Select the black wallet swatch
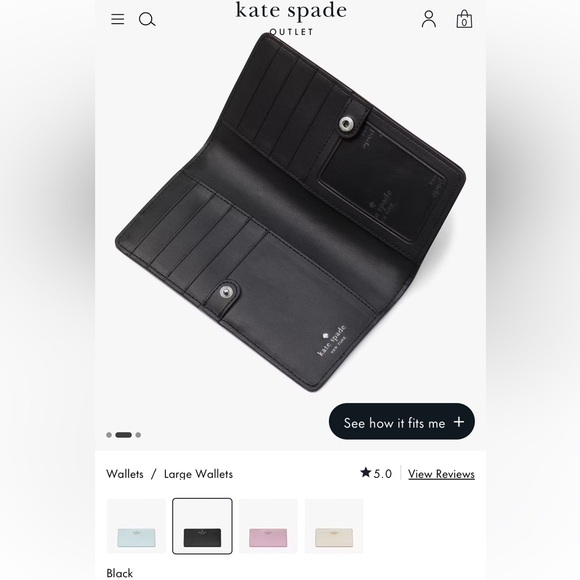The width and height of the screenshot is (580, 580). click(x=202, y=526)
